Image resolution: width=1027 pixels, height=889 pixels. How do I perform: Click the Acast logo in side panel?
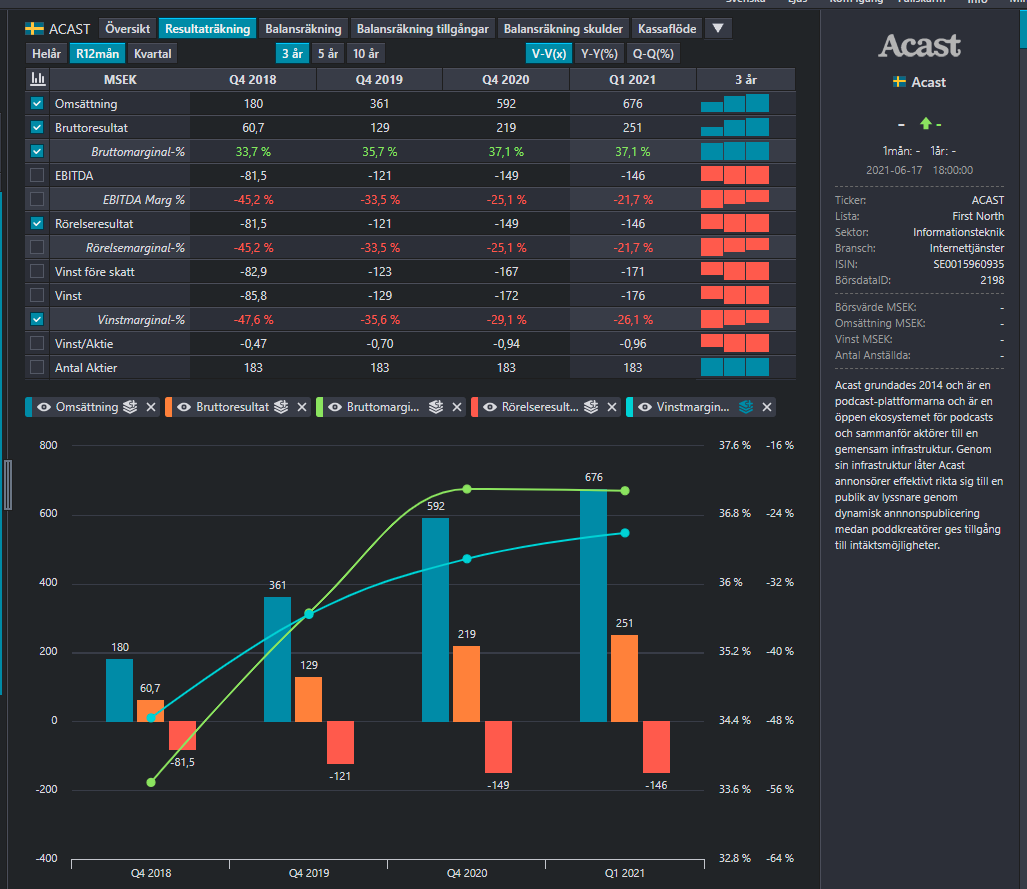coord(920,46)
